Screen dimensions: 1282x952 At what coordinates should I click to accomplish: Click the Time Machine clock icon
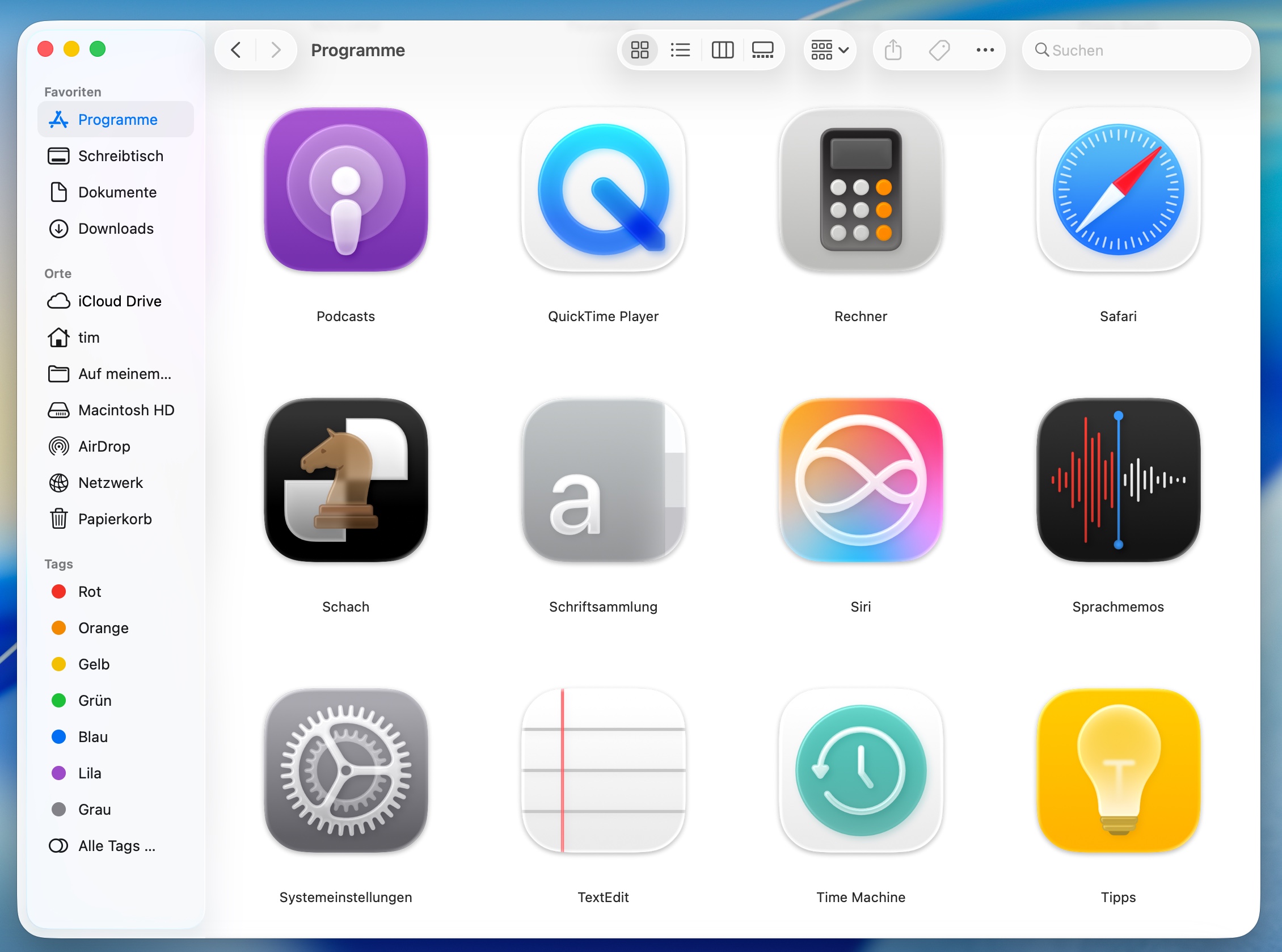[861, 770]
